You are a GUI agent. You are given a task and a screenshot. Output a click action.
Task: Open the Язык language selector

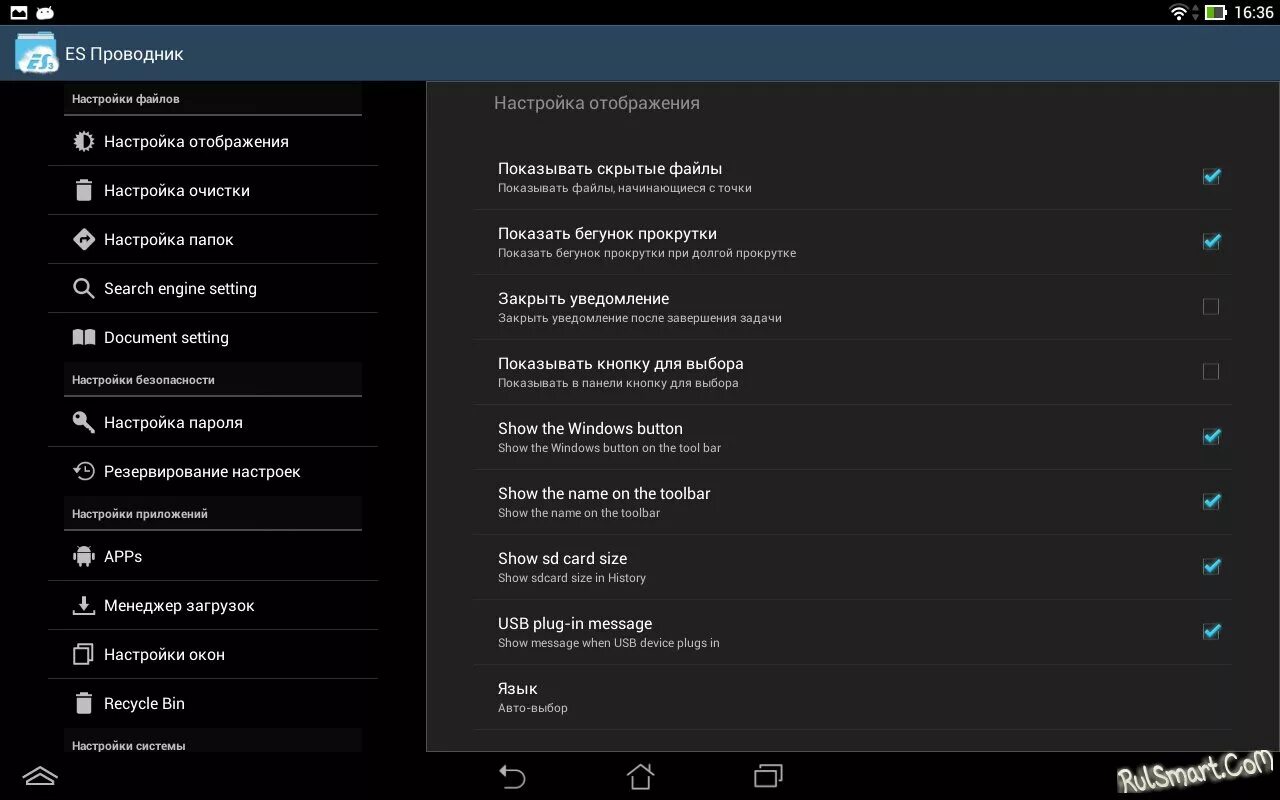coord(853,697)
